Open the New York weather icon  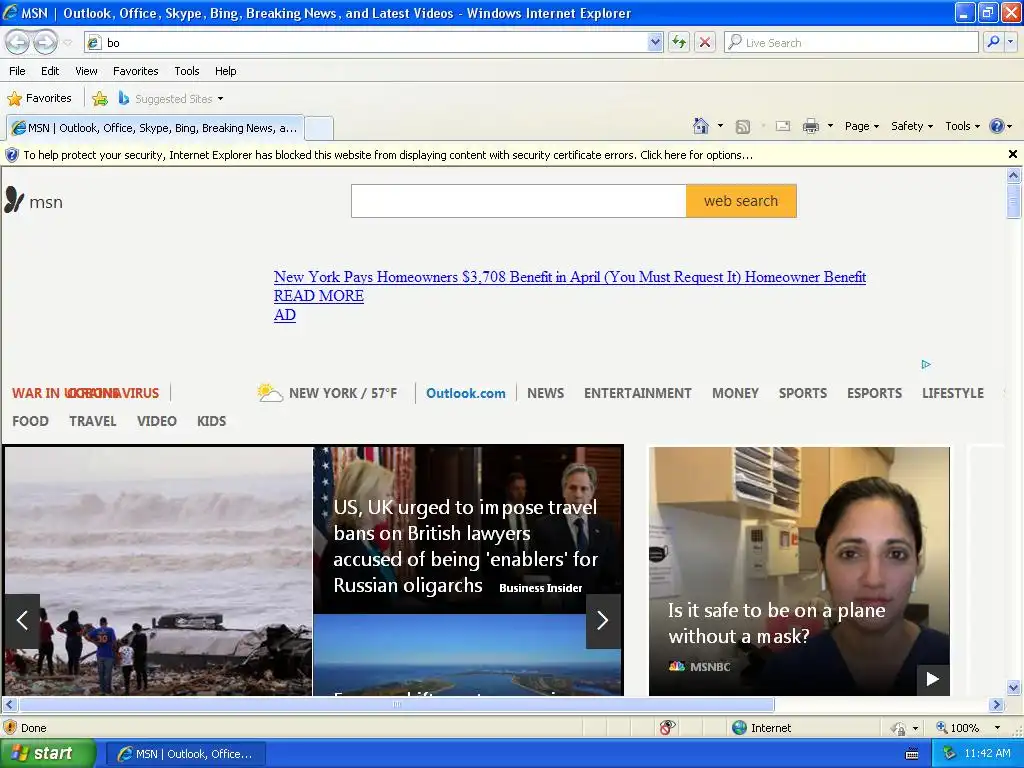(x=269, y=392)
